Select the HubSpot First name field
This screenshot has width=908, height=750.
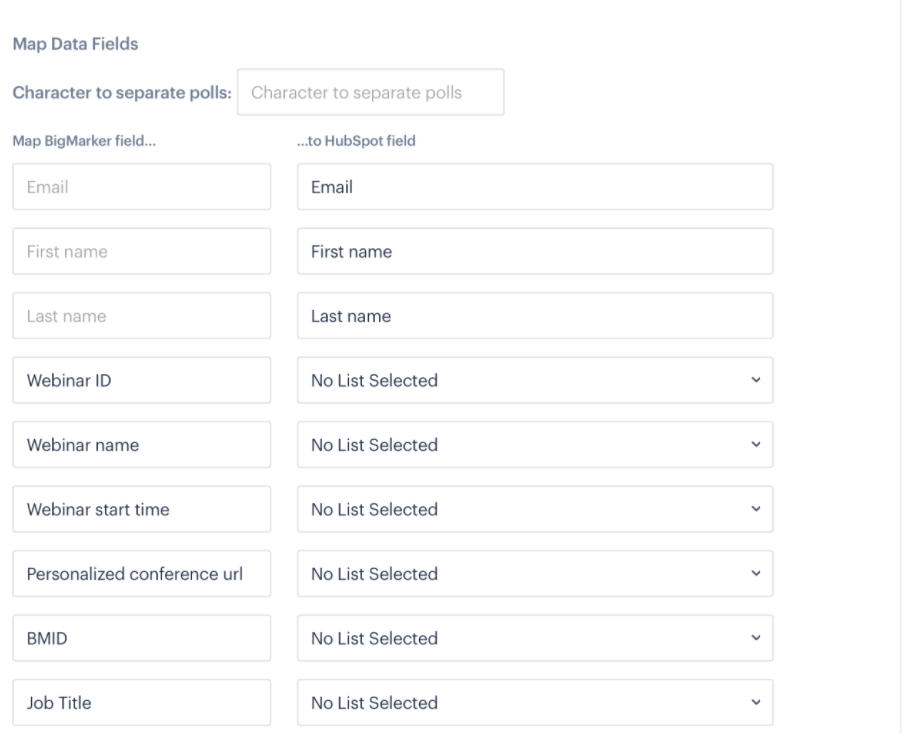click(x=535, y=252)
